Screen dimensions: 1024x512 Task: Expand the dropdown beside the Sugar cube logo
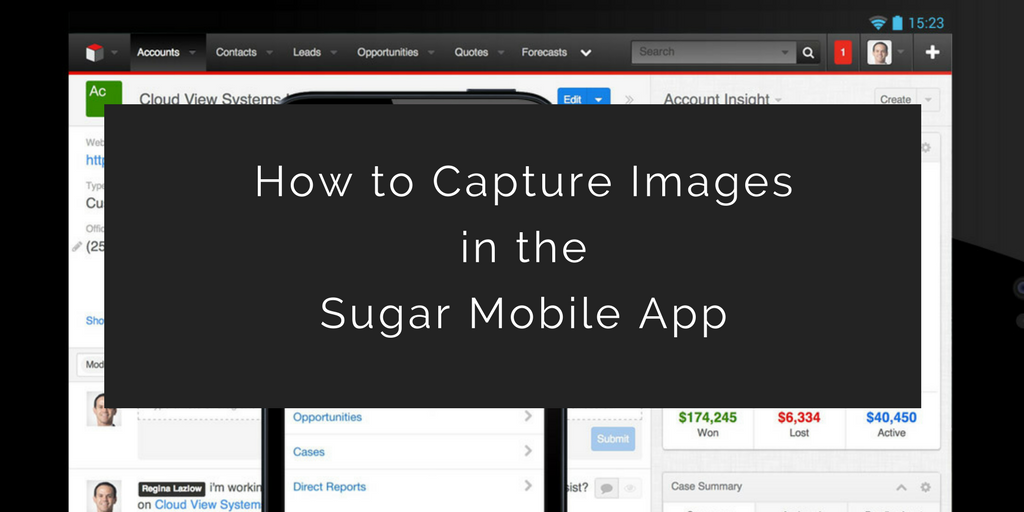pos(115,52)
